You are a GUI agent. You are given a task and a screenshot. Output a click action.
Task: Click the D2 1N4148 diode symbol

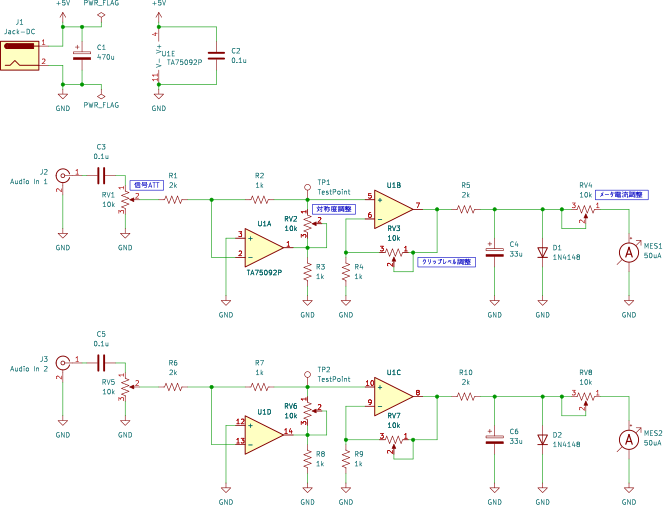point(542,437)
